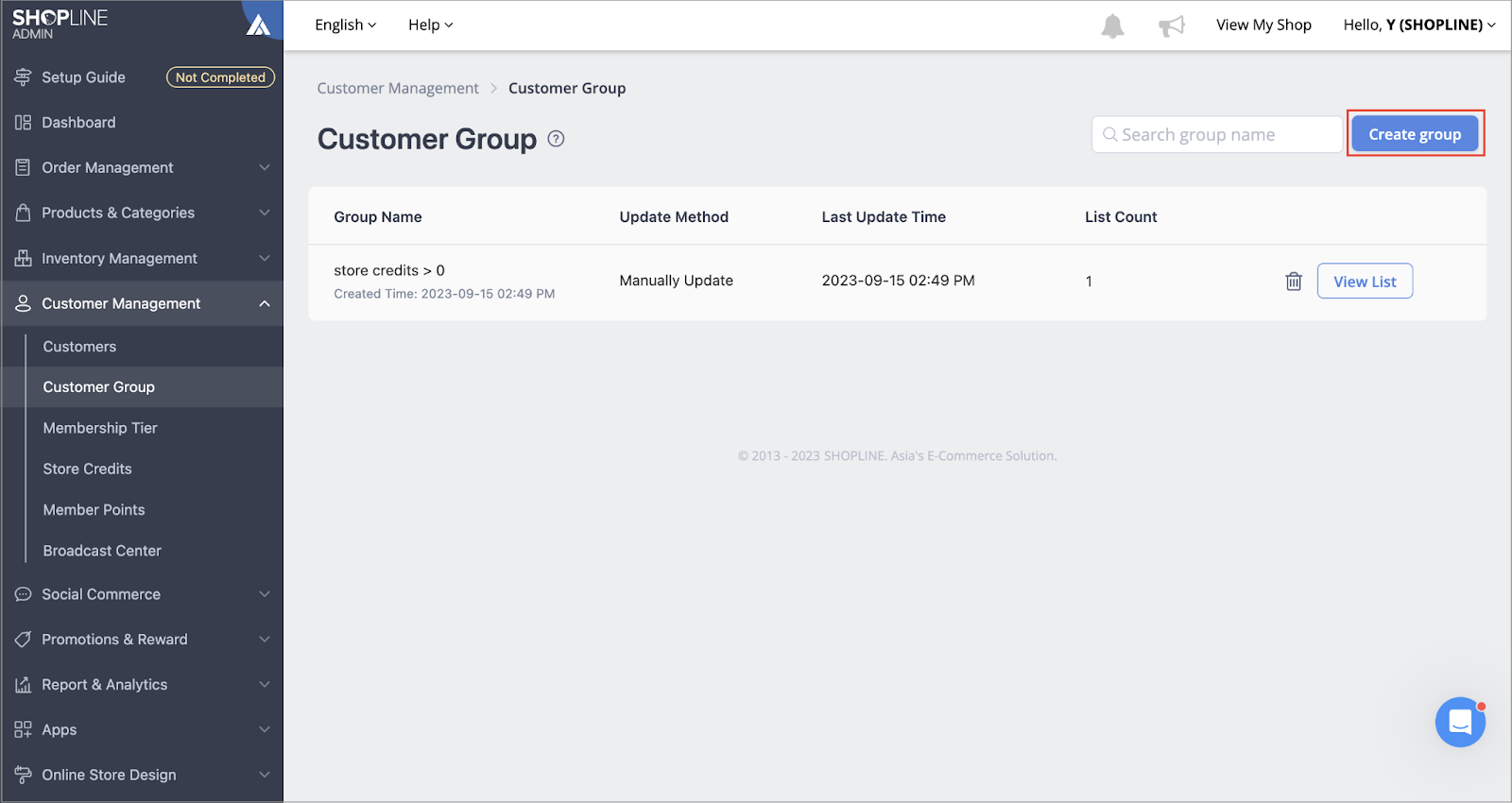Click the Search group name field

point(1217,134)
